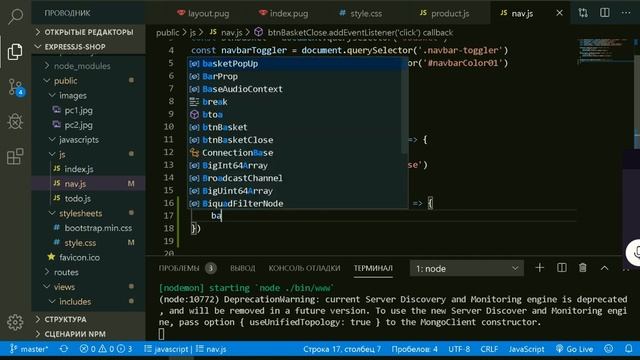640x360 pixels.
Task: Collapse the public folder
Action: pyautogui.click(x=89, y=80)
